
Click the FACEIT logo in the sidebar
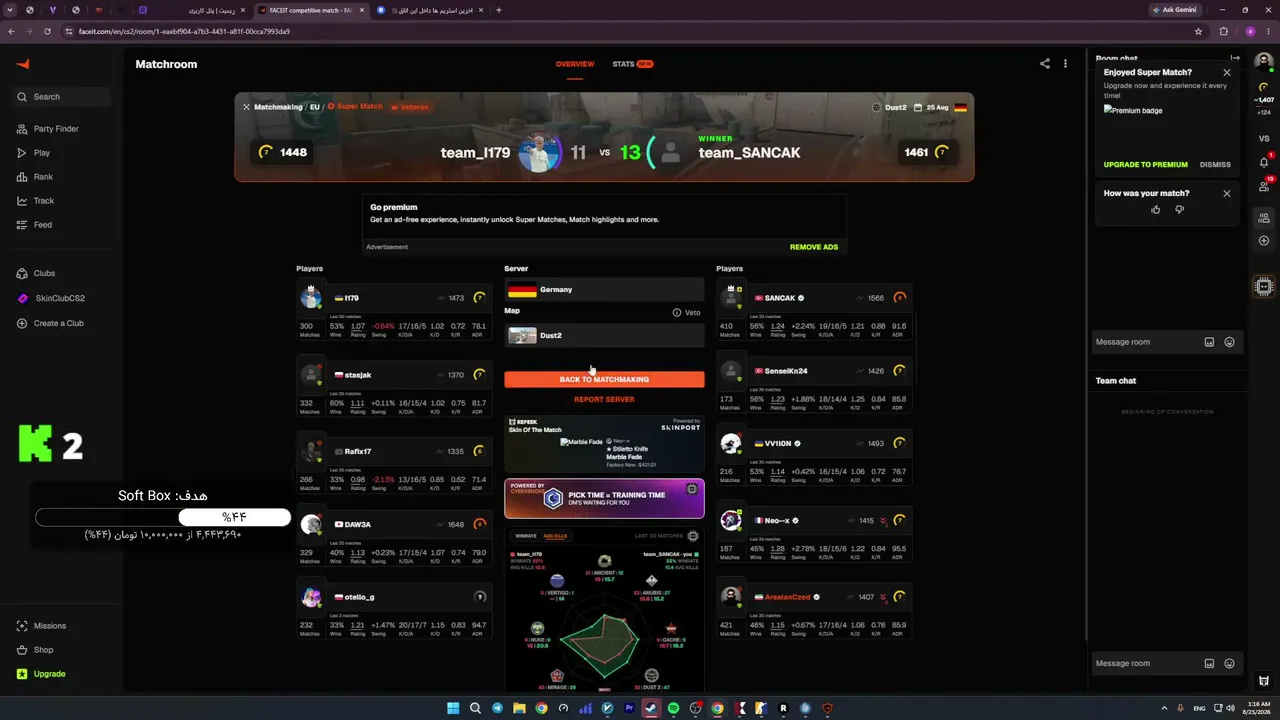pos(22,64)
